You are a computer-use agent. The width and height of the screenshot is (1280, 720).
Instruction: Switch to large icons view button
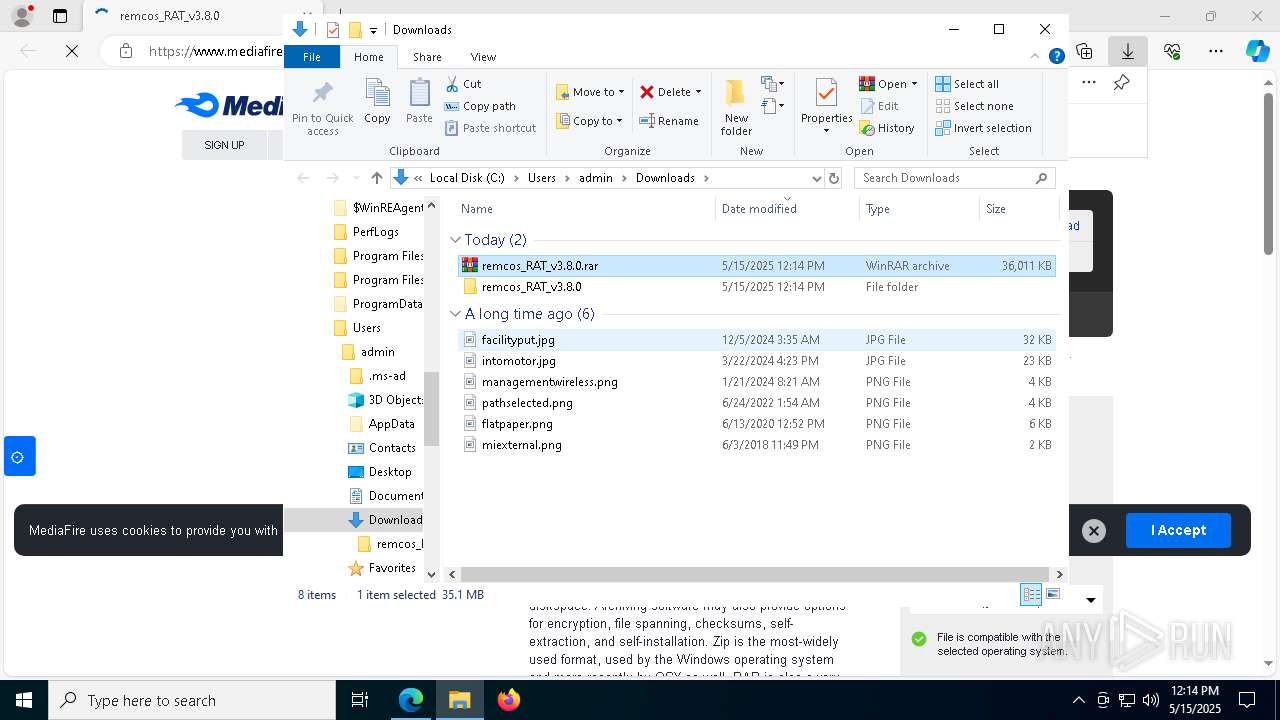[1052, 594]
